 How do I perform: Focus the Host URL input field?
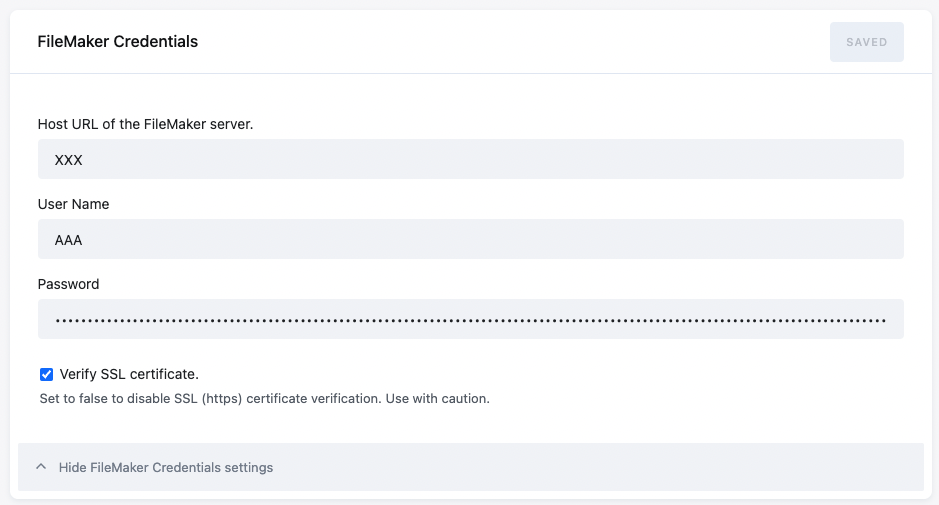[x=471, y=159]
